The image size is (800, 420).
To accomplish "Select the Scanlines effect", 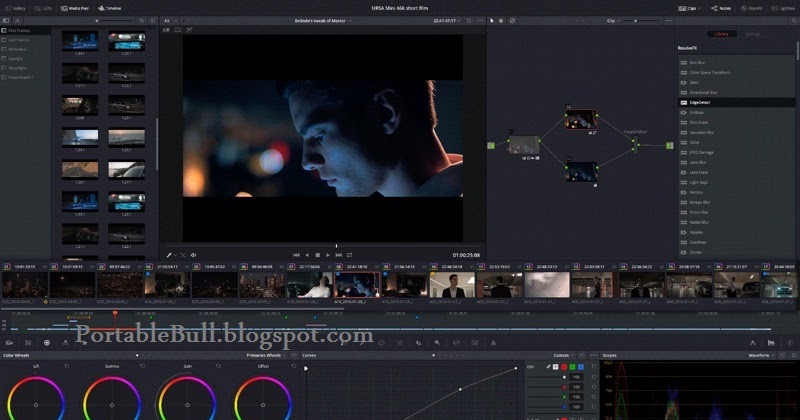I will click(x=736, y=242).
